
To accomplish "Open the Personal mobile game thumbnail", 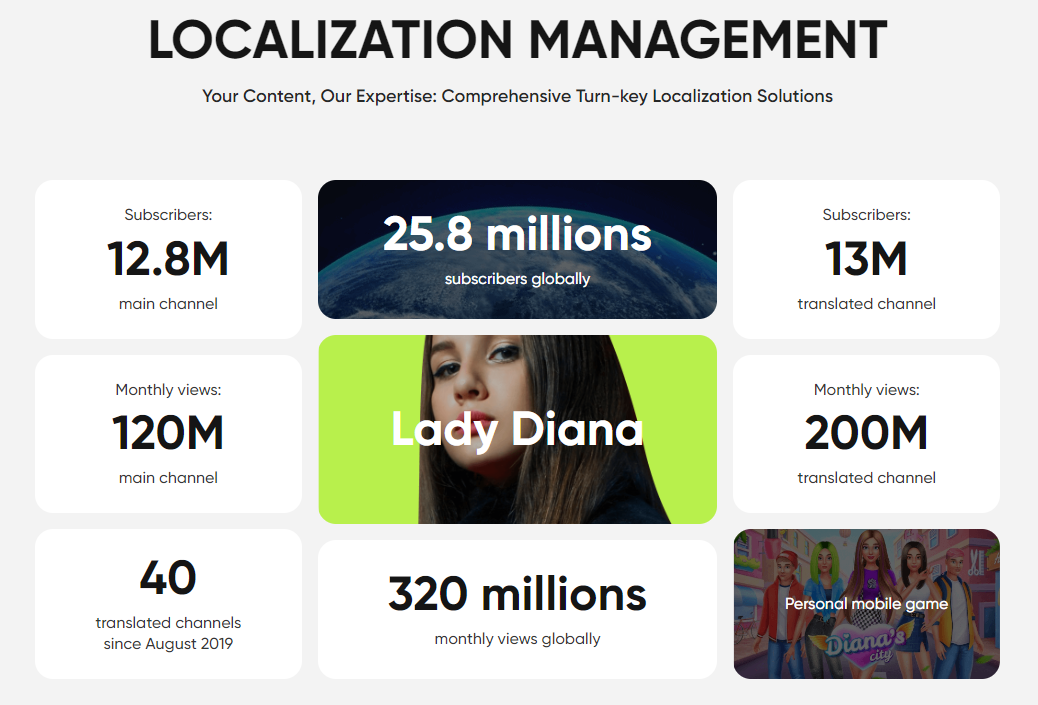I will coord(867,604).
